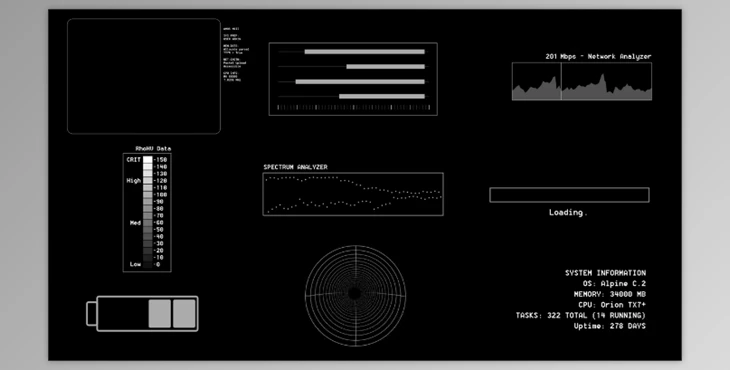This screenshot has height=370, width=730.
Task: Select the swatch labeled 80
Action: coord(148,209)
